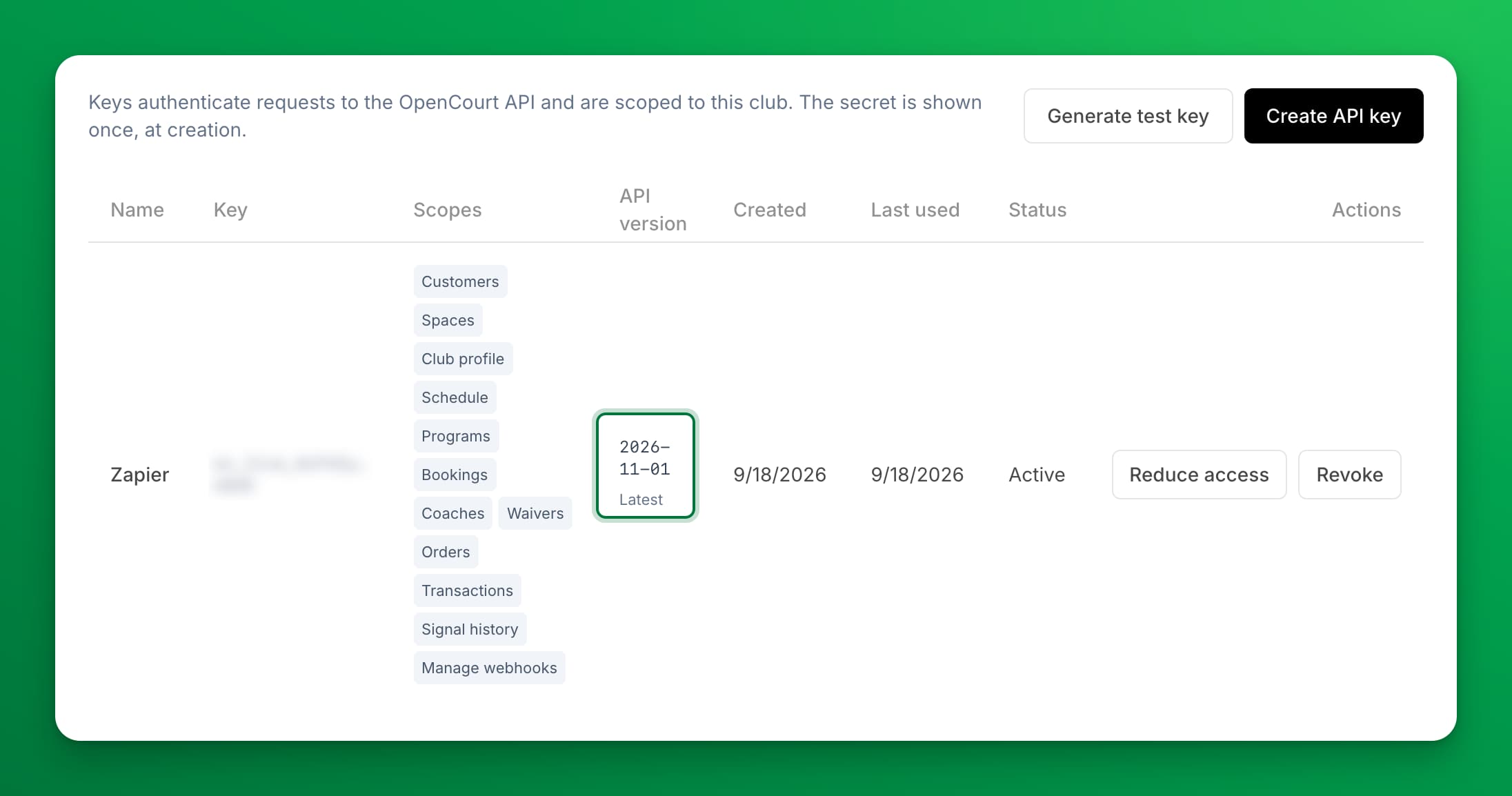Screen dimensions: 1512x796
Task: Click the Name column header
Action: pos(137,210)
